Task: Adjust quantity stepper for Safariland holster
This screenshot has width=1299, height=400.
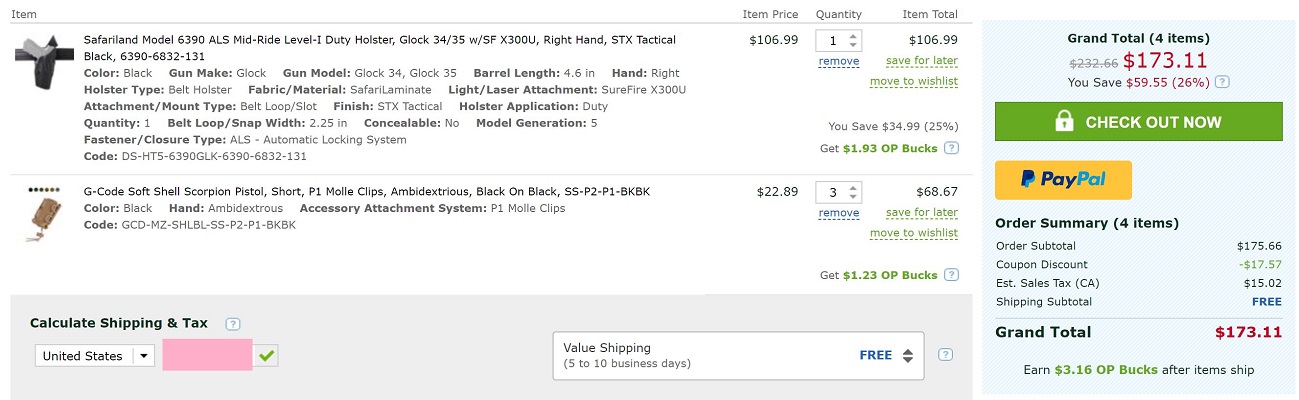Action: coord(853,41)
